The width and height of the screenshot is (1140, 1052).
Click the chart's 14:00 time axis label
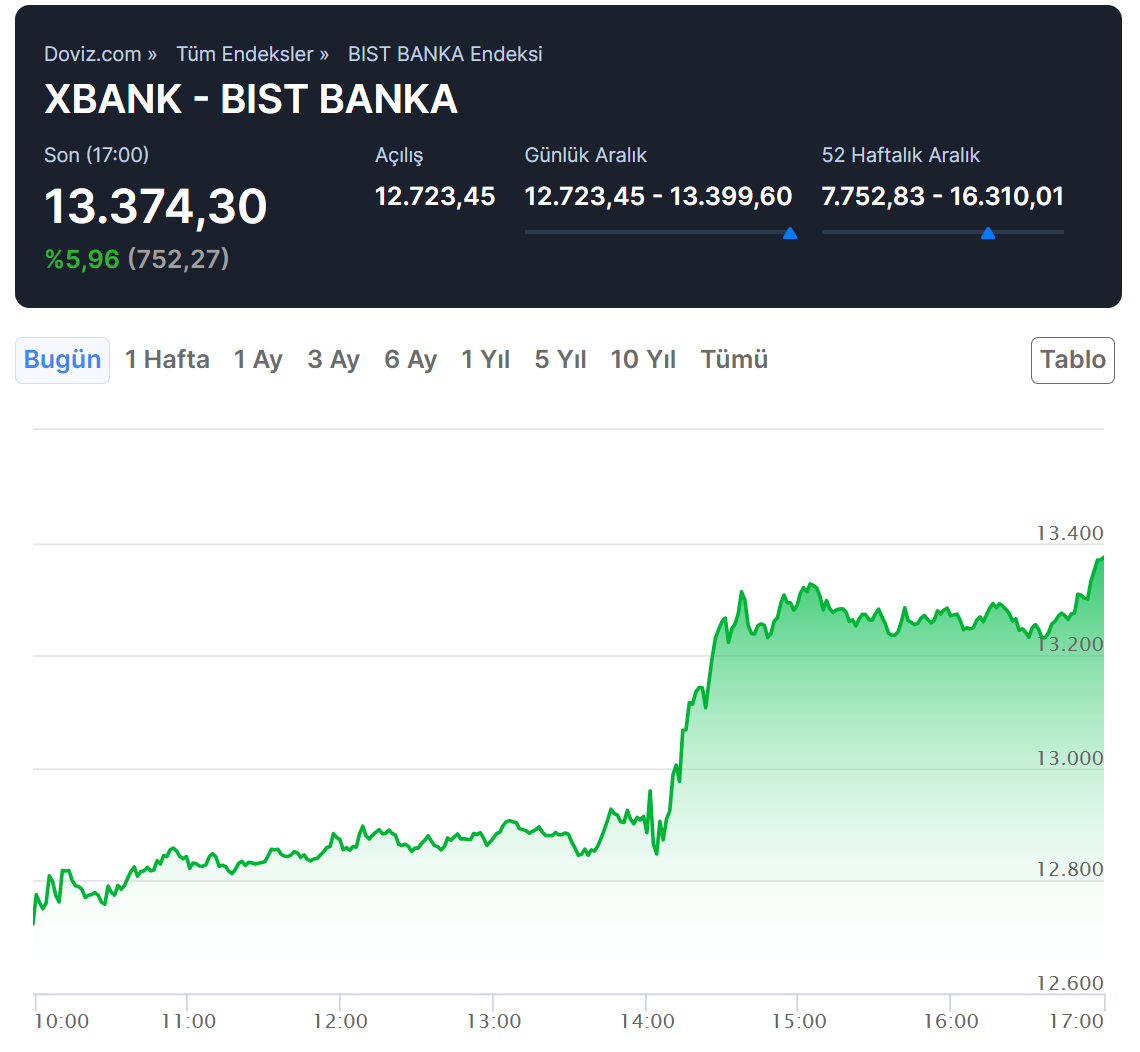tap(647, 1021)
